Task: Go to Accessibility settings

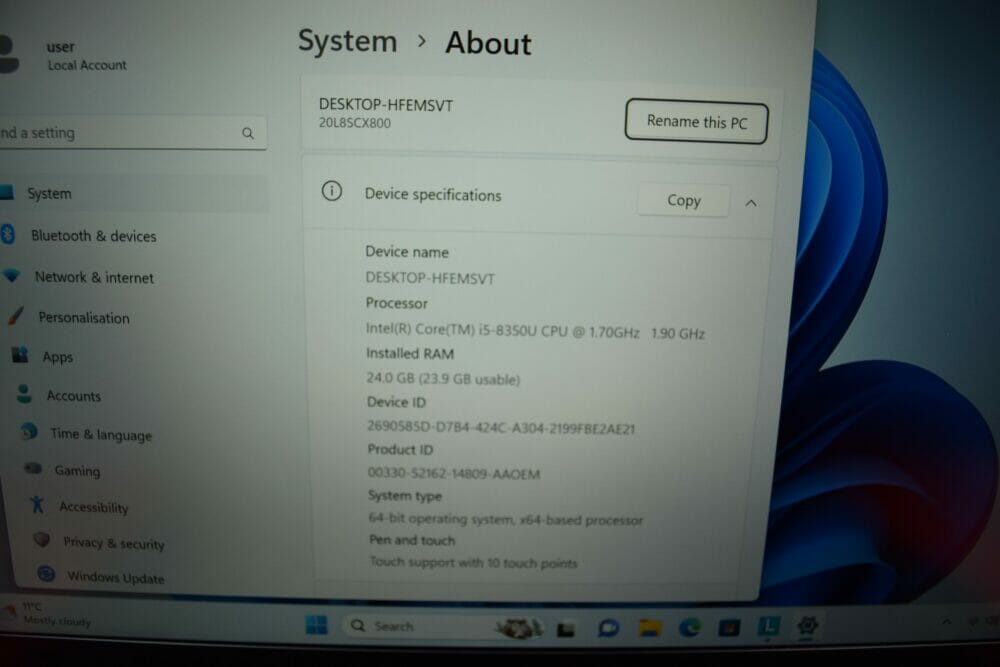Action: tap(94, 507)
